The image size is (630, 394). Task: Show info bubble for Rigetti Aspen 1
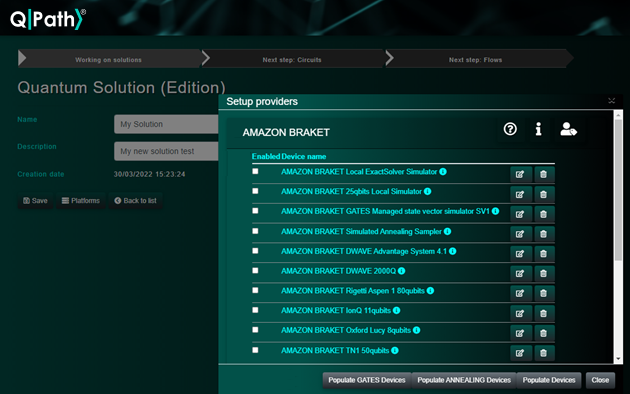point(430,290)
